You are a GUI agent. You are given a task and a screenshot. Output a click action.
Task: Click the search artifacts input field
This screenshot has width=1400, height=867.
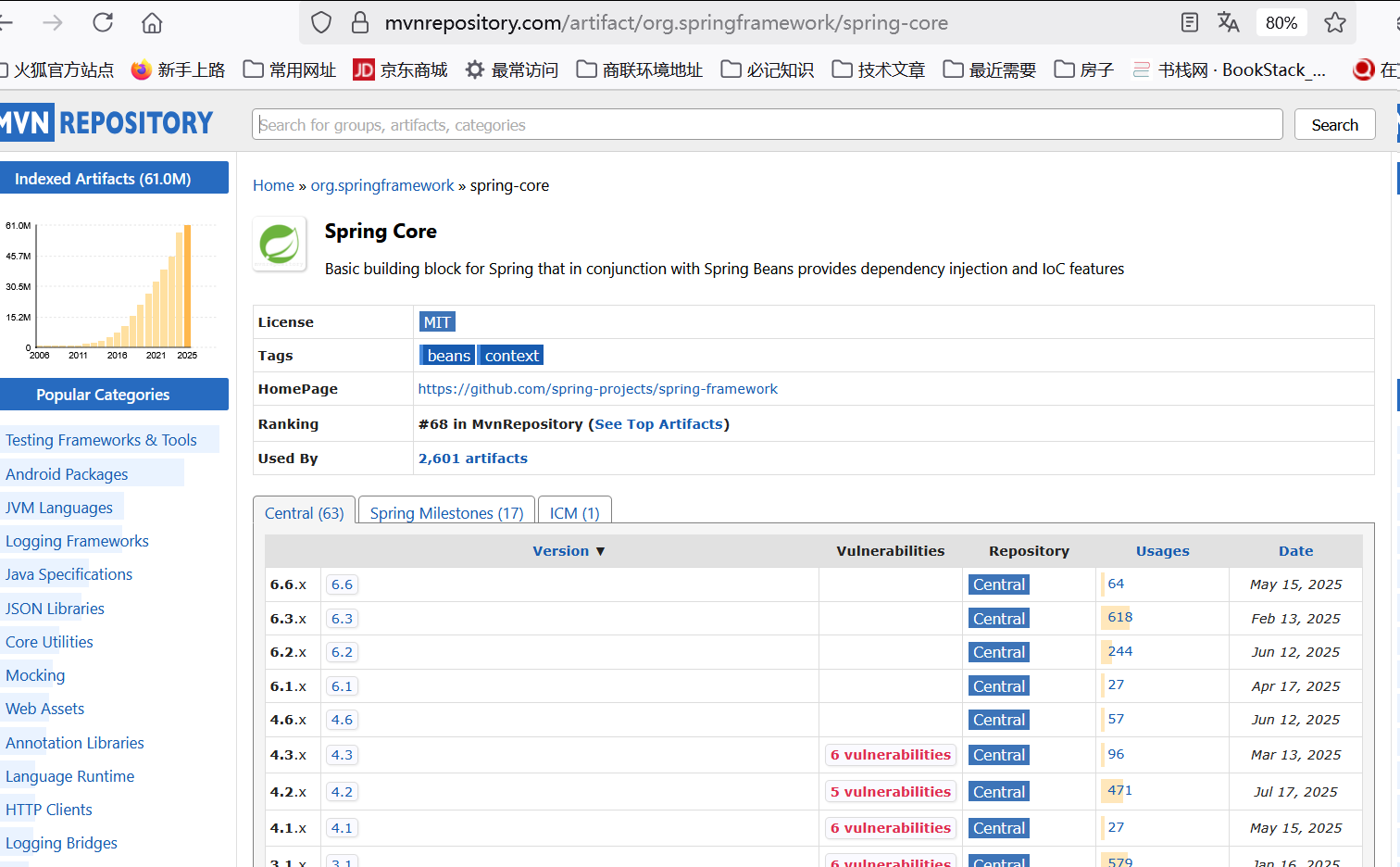click(x=767, y=125)
